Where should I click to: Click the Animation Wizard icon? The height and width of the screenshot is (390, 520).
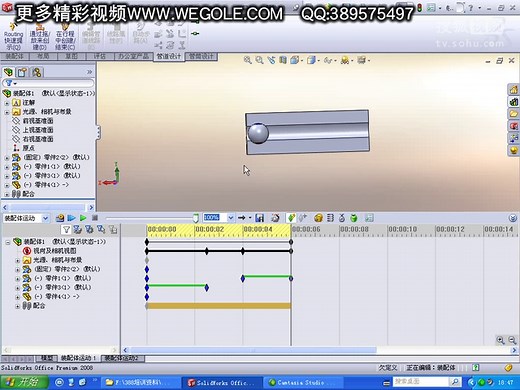[275, 218]
